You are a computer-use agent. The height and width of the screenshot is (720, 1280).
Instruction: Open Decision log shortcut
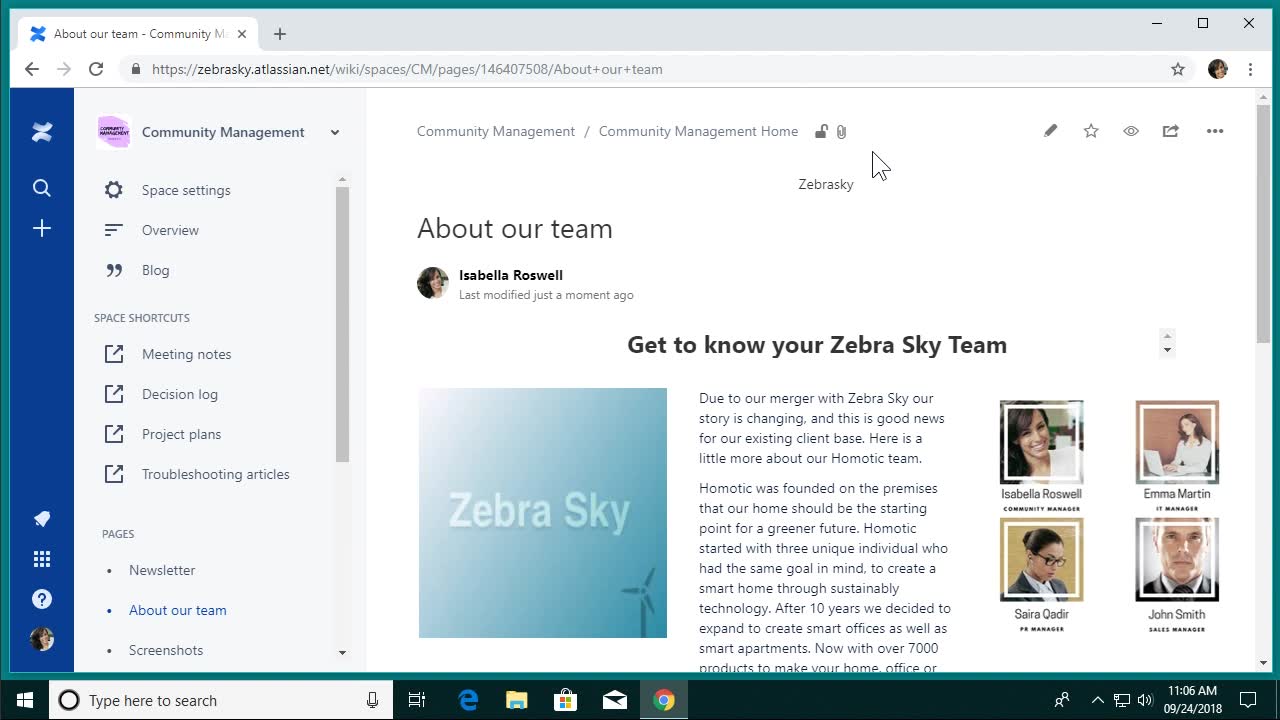(x=180, y=394)
